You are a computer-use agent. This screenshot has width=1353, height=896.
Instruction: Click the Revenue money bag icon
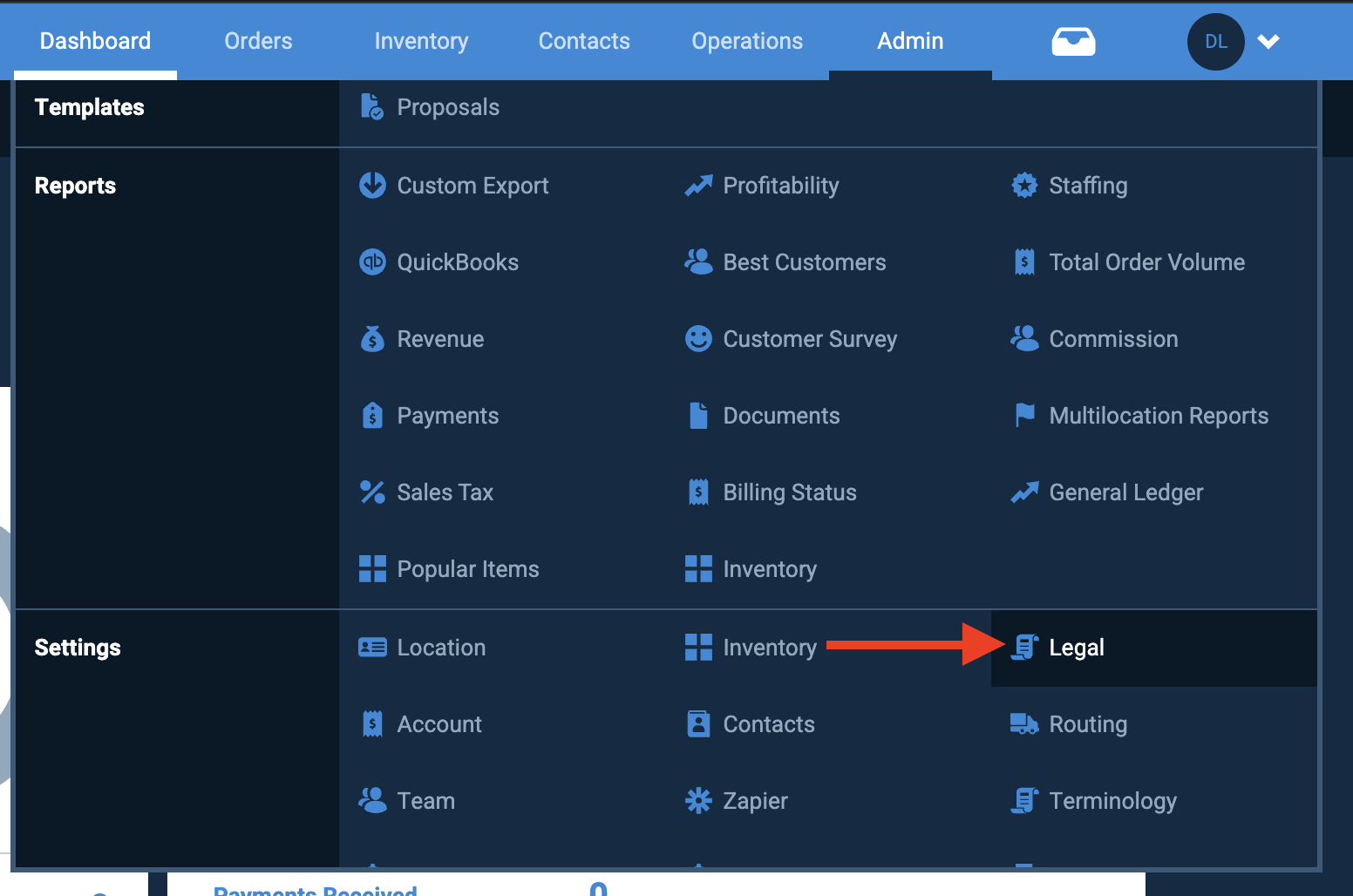372,338
